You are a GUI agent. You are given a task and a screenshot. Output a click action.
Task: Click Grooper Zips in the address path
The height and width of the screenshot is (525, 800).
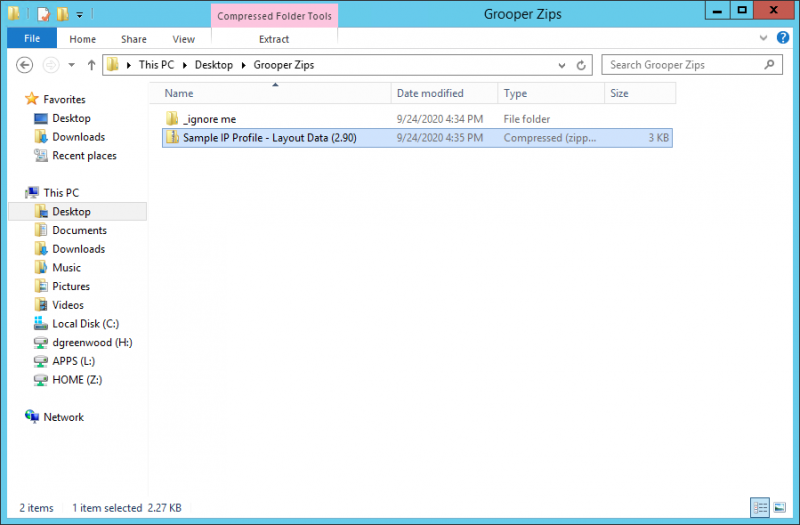[x=284, y=65]
